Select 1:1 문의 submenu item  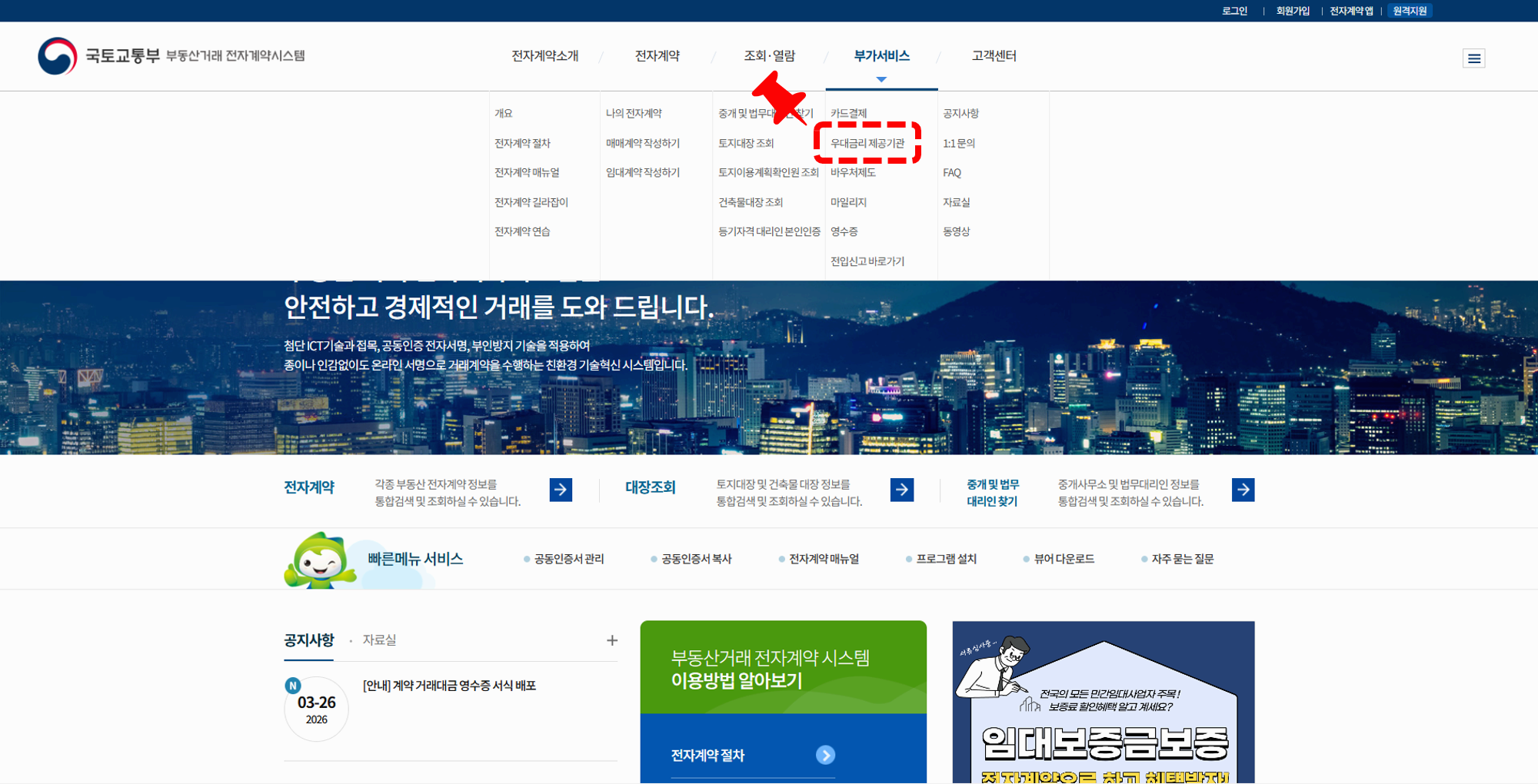coord(959,143)
